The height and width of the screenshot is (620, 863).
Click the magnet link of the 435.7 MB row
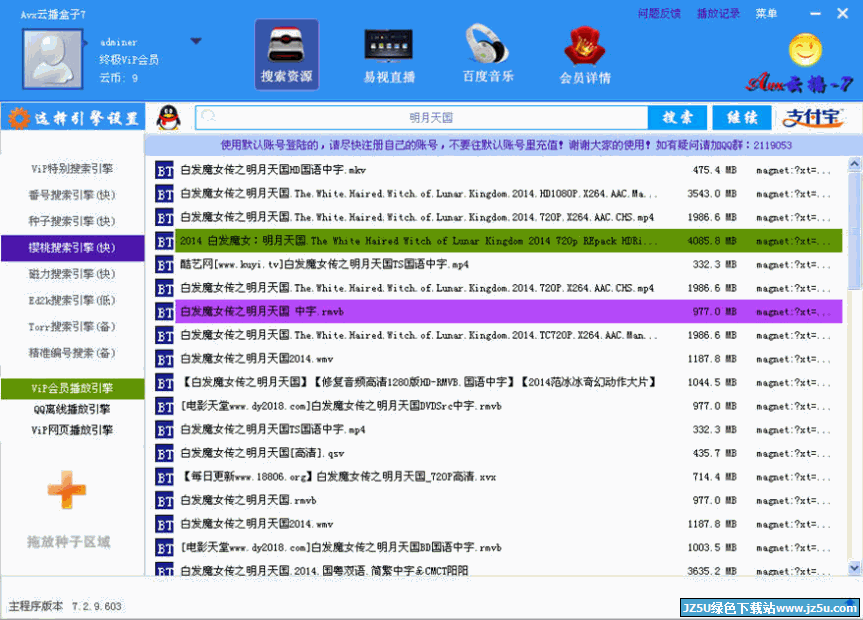[x=793, y=454]
